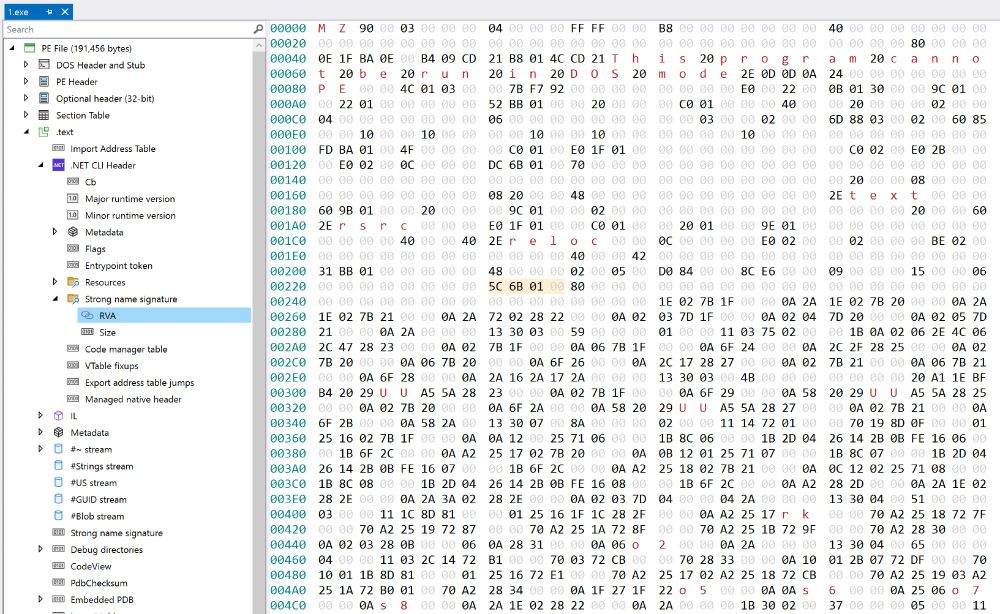1000x614 pixels.
Task: Click the Optional header (32-bit) icon
Action: tap(44, 98)
